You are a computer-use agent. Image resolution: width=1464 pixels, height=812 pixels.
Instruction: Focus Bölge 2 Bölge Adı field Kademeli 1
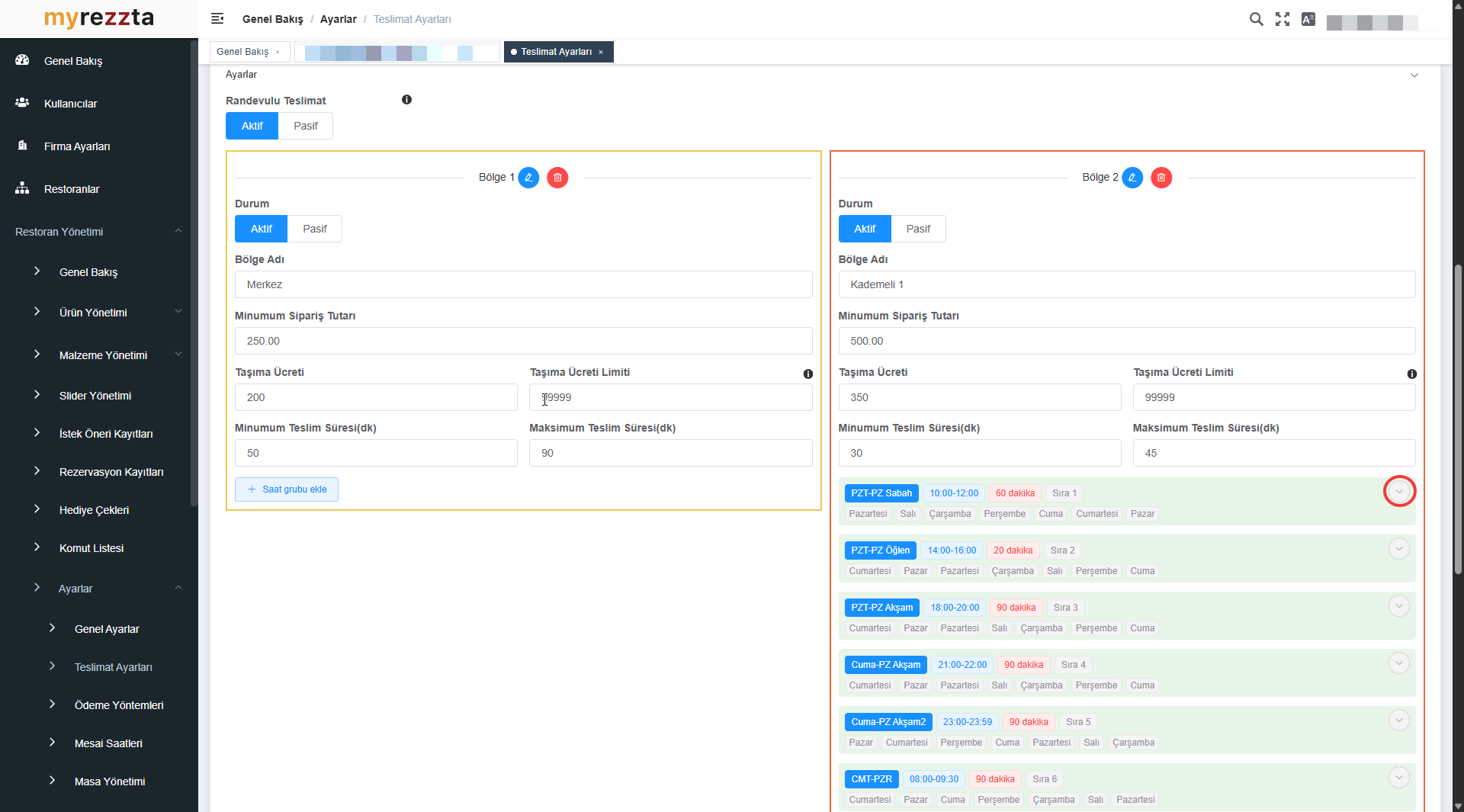click(1127, 284)
